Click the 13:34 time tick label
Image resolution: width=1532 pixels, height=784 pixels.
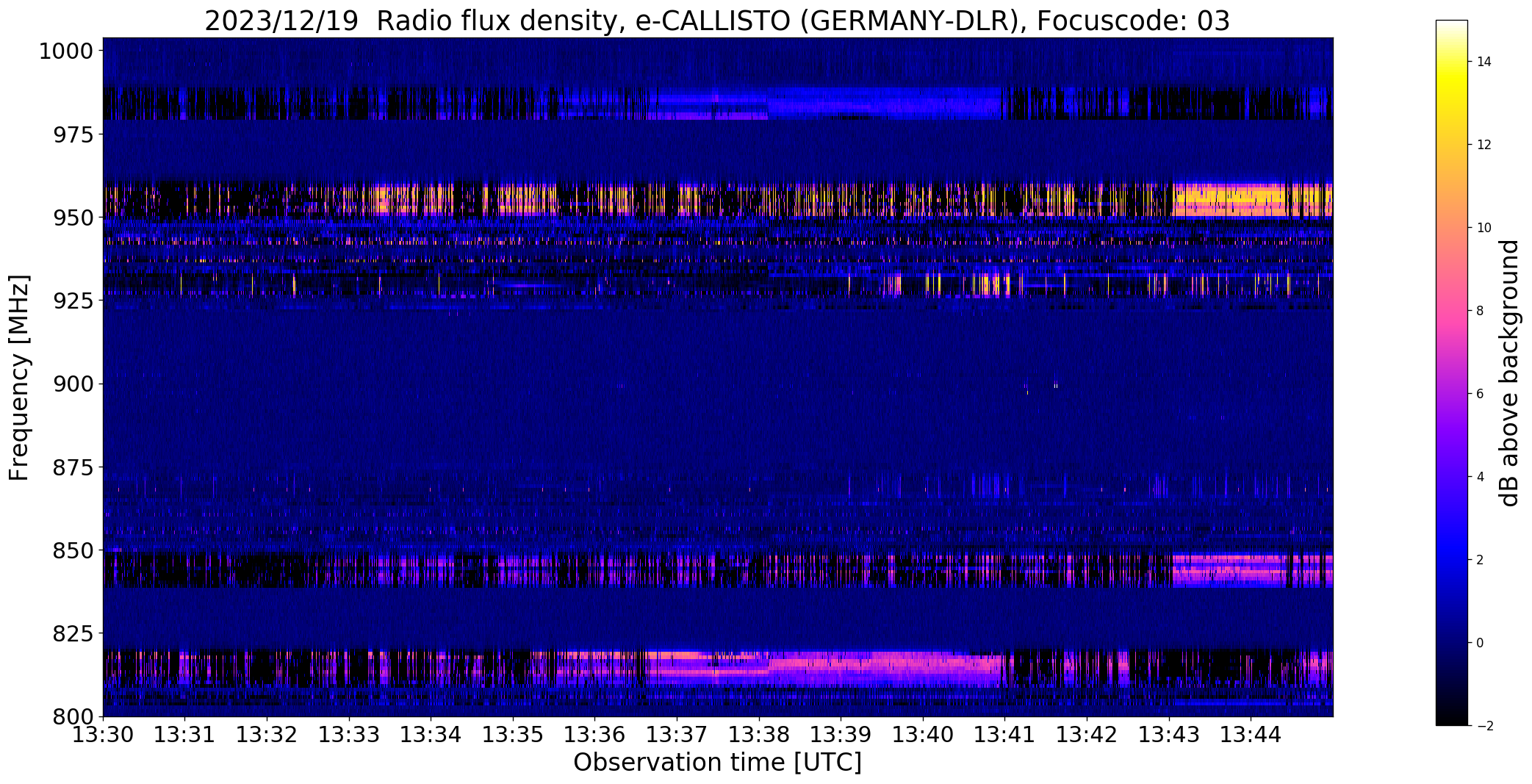(x=431, y=734)
